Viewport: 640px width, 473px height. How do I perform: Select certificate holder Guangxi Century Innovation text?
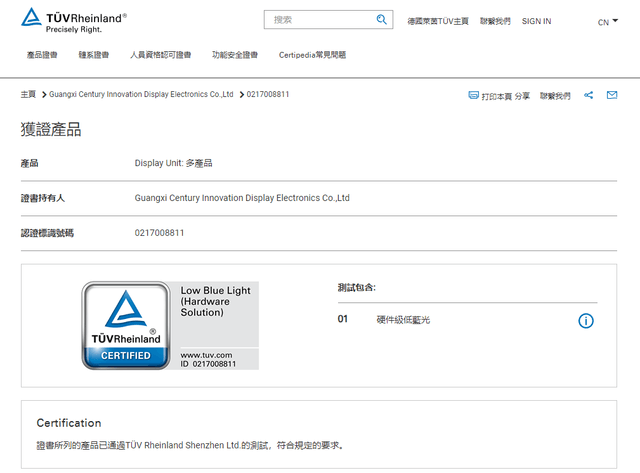(242, 198)
